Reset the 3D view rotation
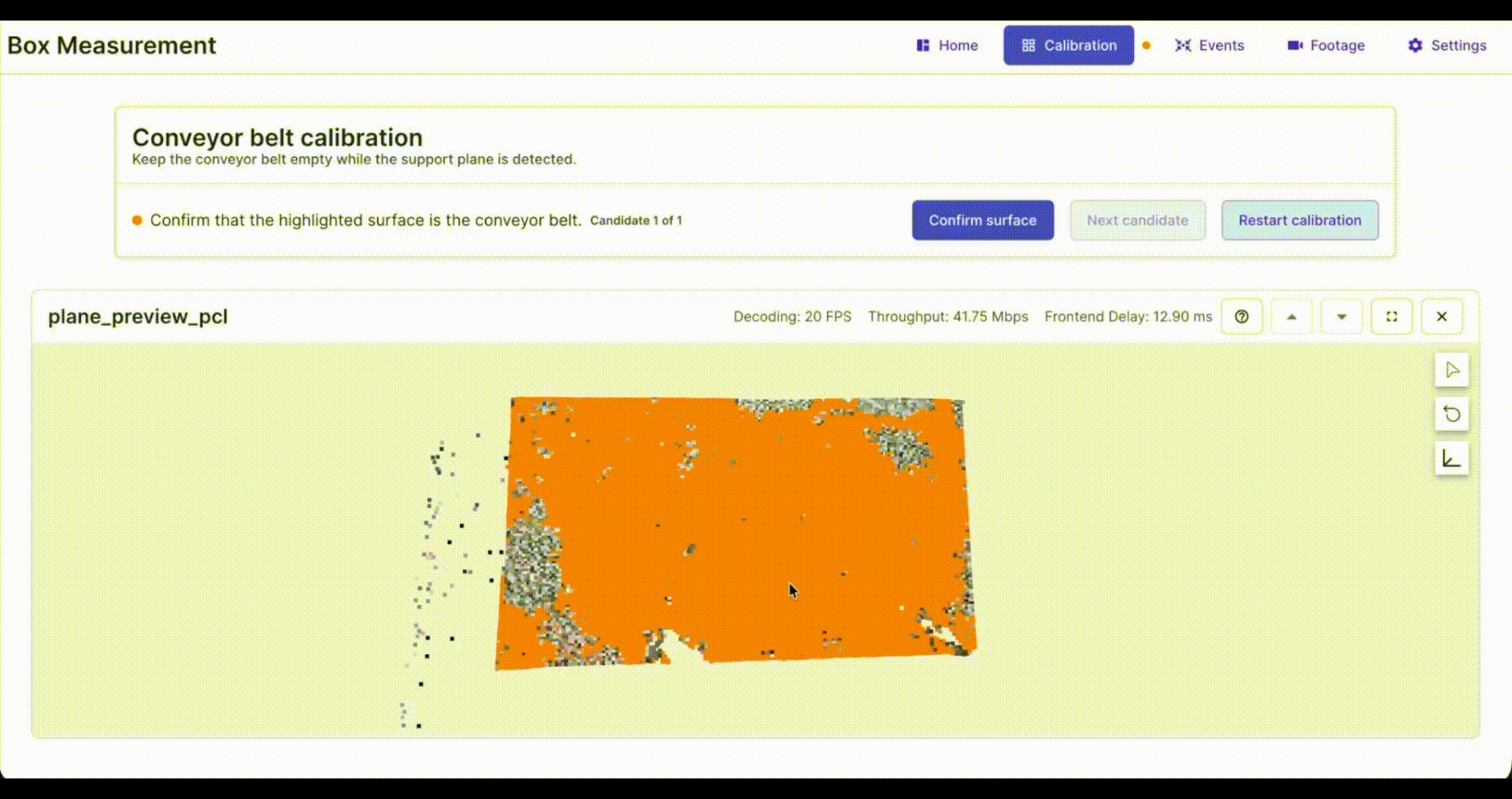 pos(1452,414)
